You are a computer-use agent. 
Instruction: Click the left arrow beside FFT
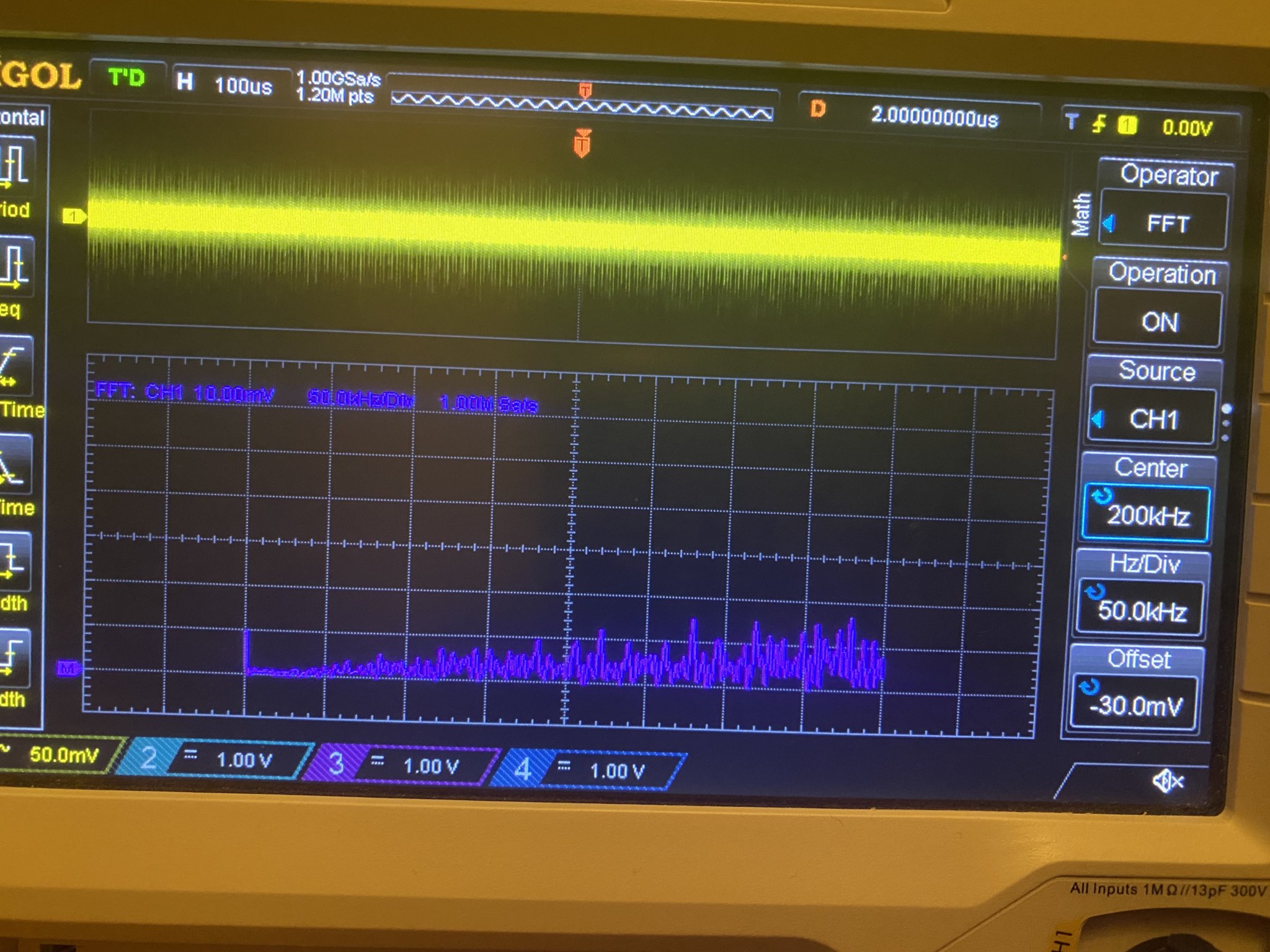(1110, 223)
